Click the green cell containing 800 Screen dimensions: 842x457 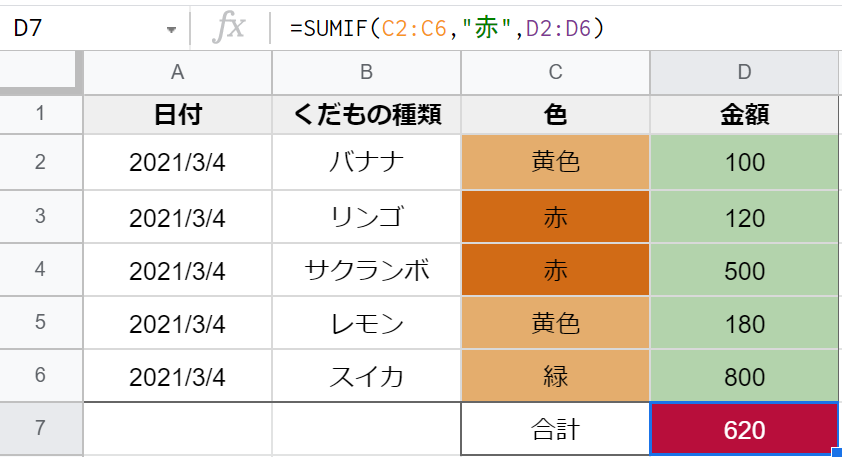coord(744,377)
